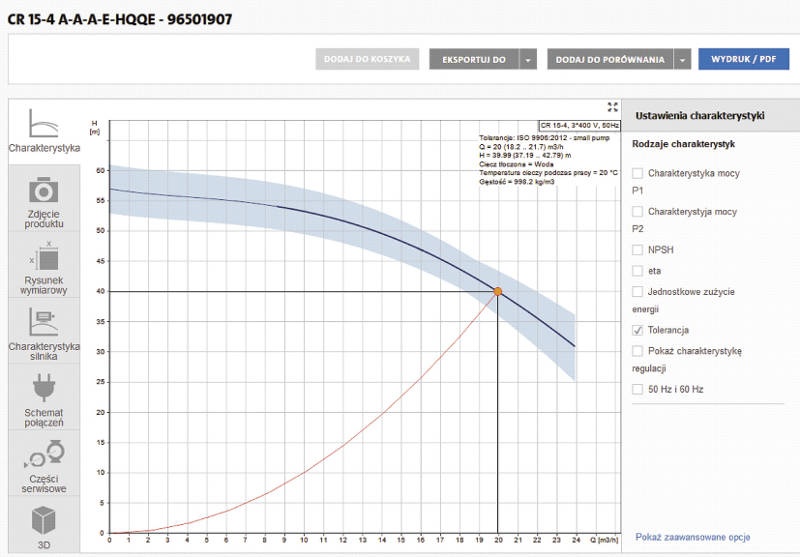Click the Wydruk / PDF button
This screenshot has width=800, height=557.
point(743,59)
